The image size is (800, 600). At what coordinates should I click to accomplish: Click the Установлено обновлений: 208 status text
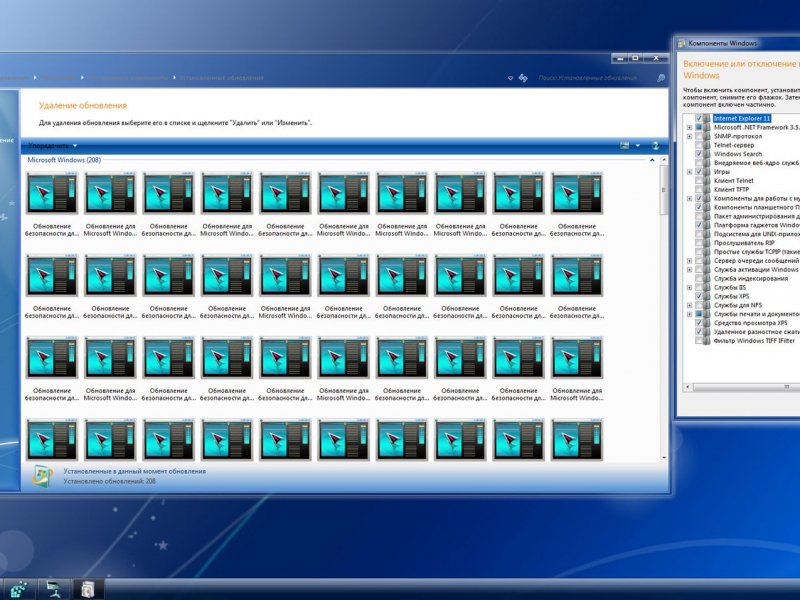(110, 481)
